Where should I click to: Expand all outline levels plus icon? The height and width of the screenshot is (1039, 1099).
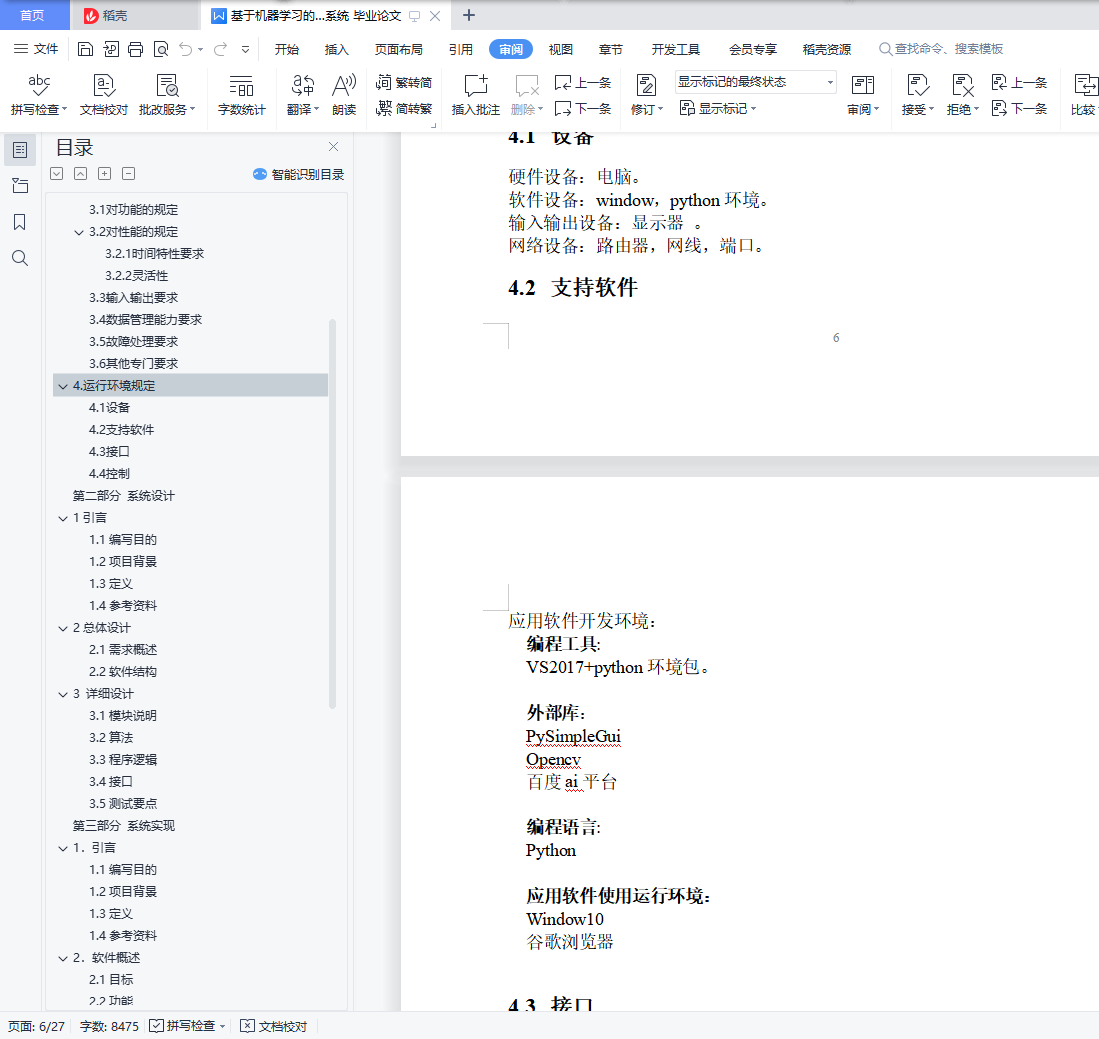[x=104, y=174]
